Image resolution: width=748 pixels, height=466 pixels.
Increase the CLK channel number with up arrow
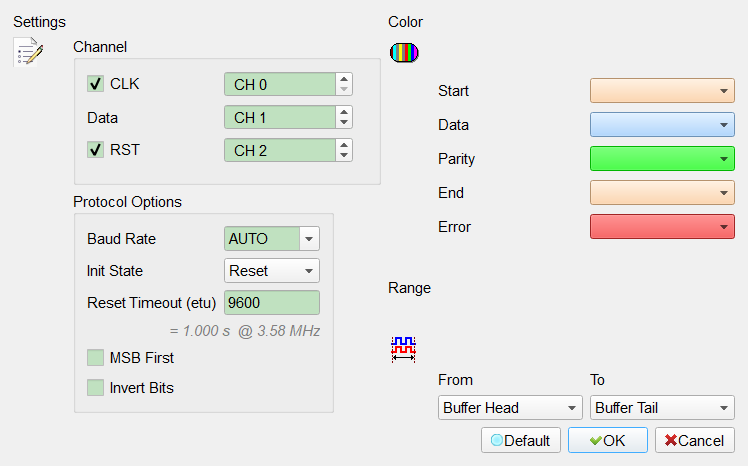[344, 79]
